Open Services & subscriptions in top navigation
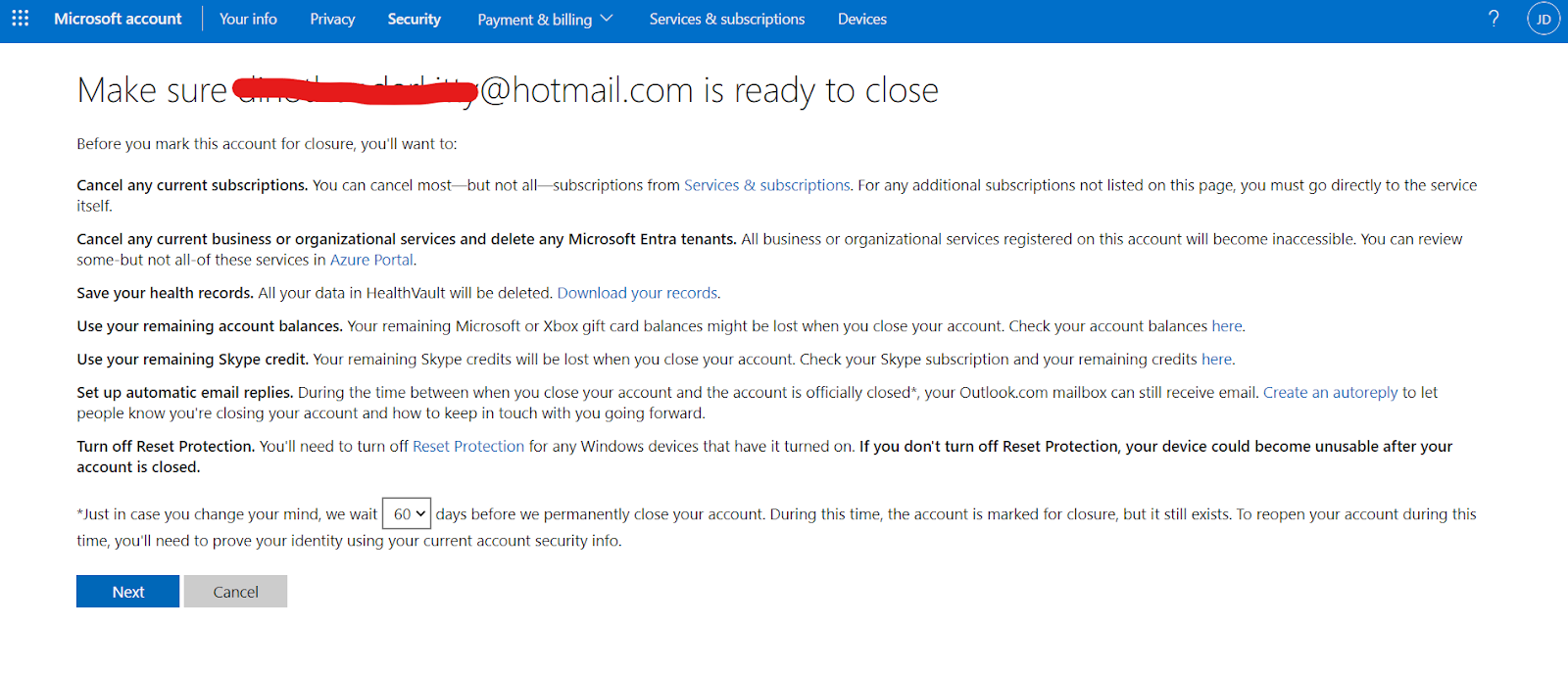 pos(727,19)
